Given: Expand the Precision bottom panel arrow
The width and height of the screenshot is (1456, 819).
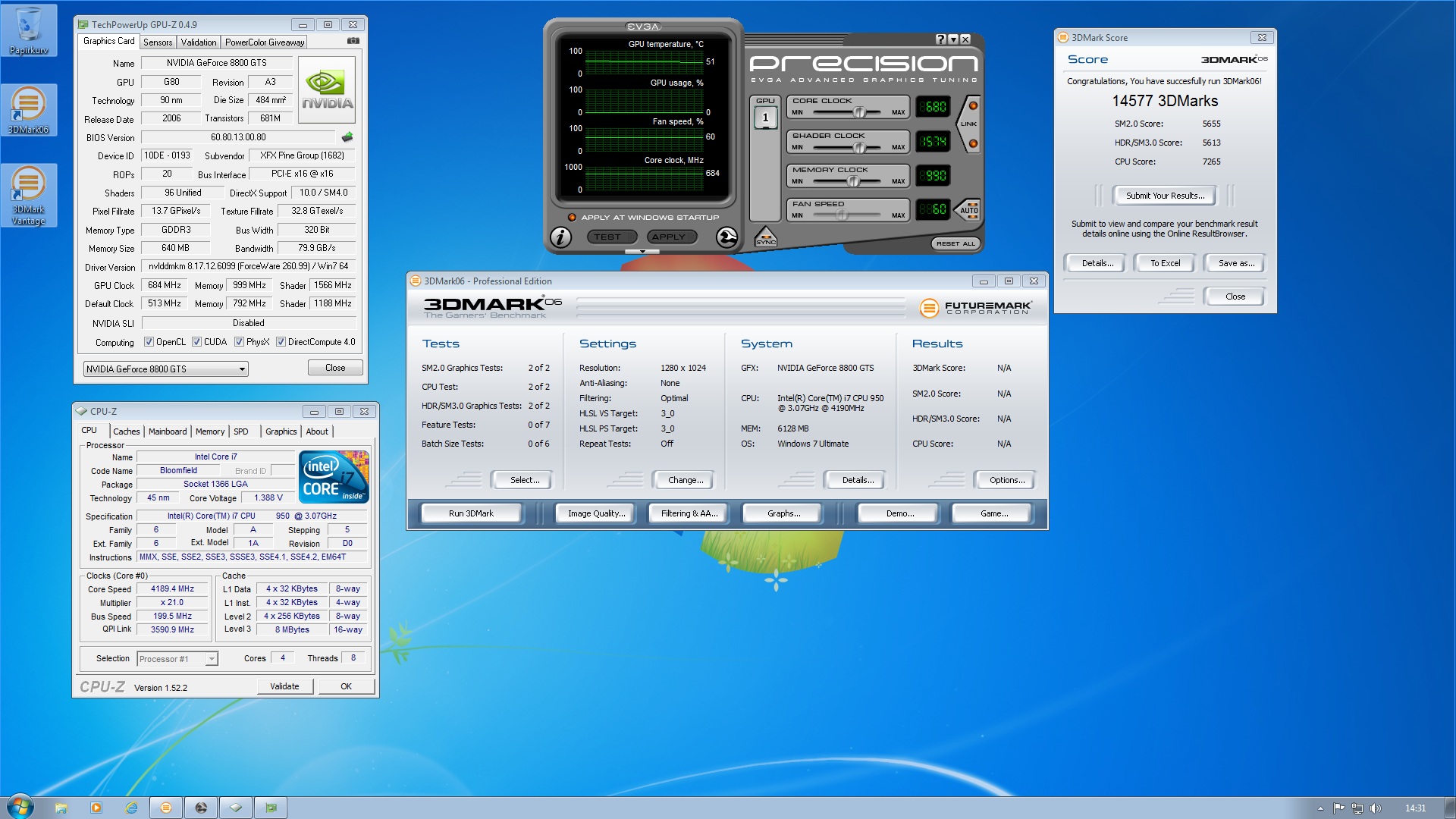Looking at the screenshot, I should (x=642, y=252).
